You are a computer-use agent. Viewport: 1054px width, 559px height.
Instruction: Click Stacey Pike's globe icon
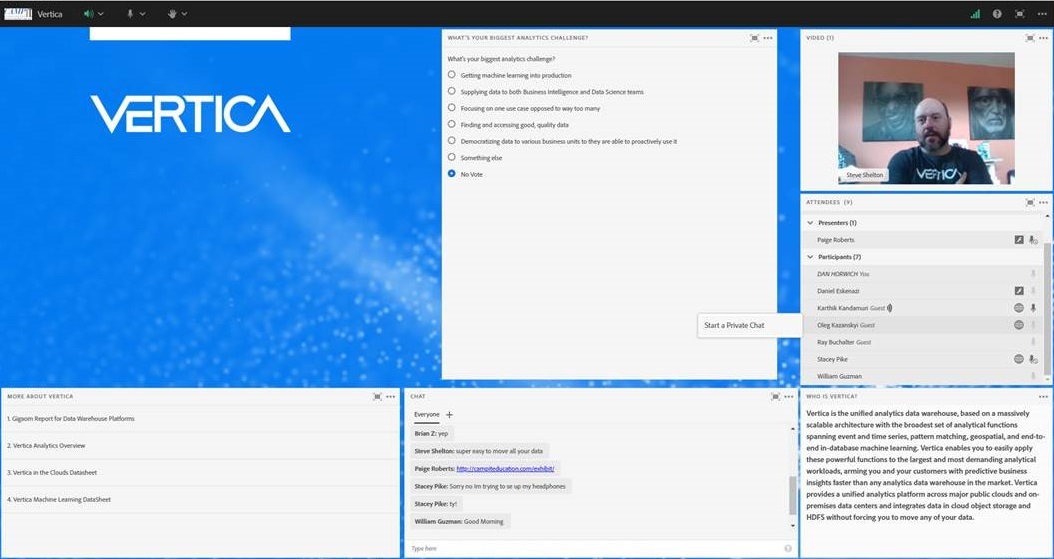1019,359
